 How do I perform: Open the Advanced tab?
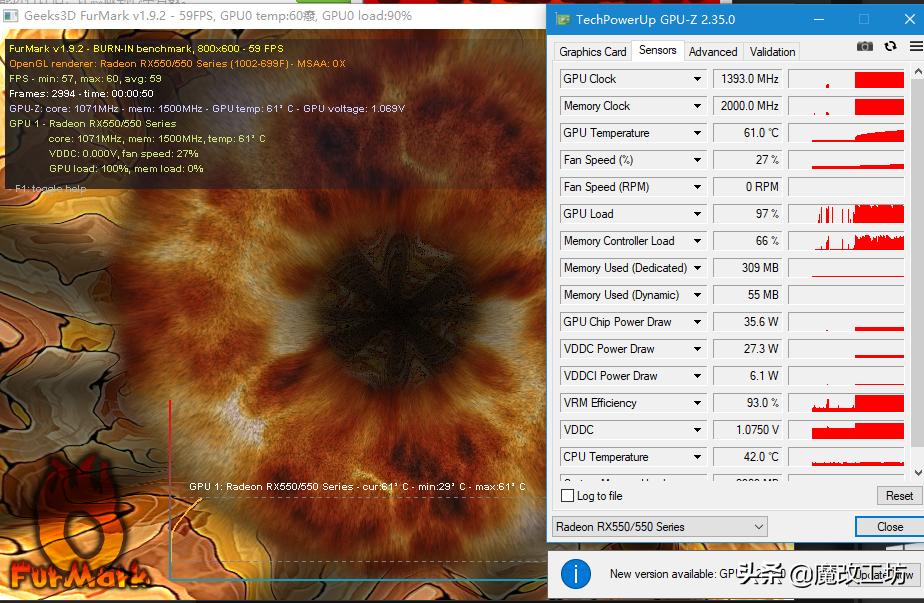(x=713, y=52)
